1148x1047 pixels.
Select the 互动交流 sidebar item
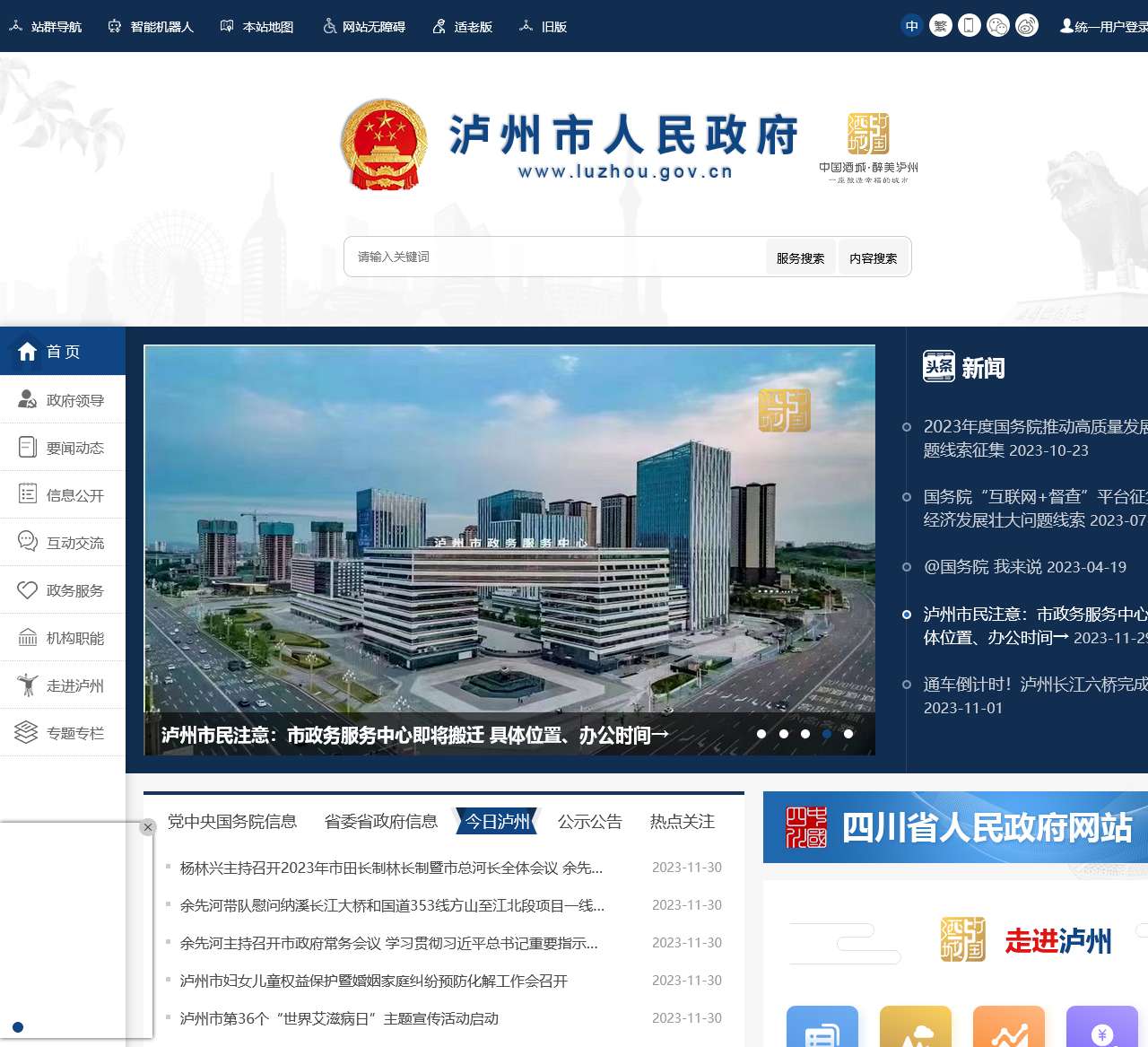(63, 542)
